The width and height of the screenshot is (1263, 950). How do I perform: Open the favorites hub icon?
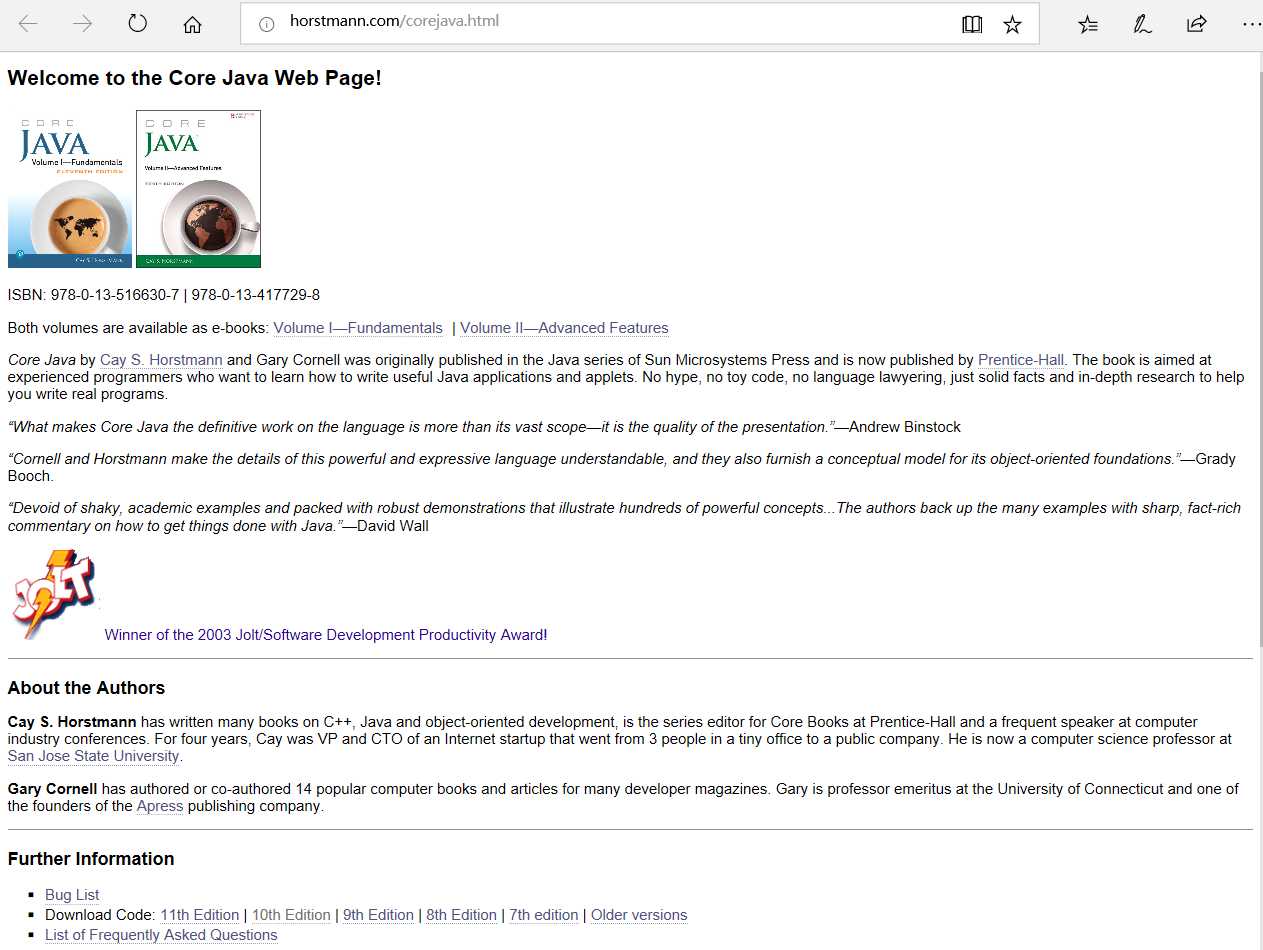click(1088, 24)
